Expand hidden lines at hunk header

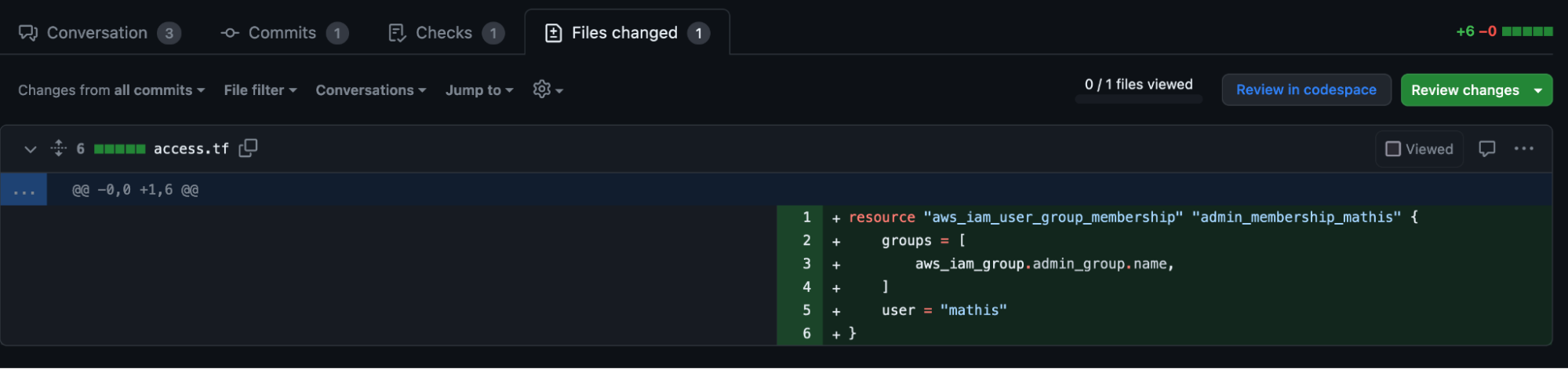[24, 190]
